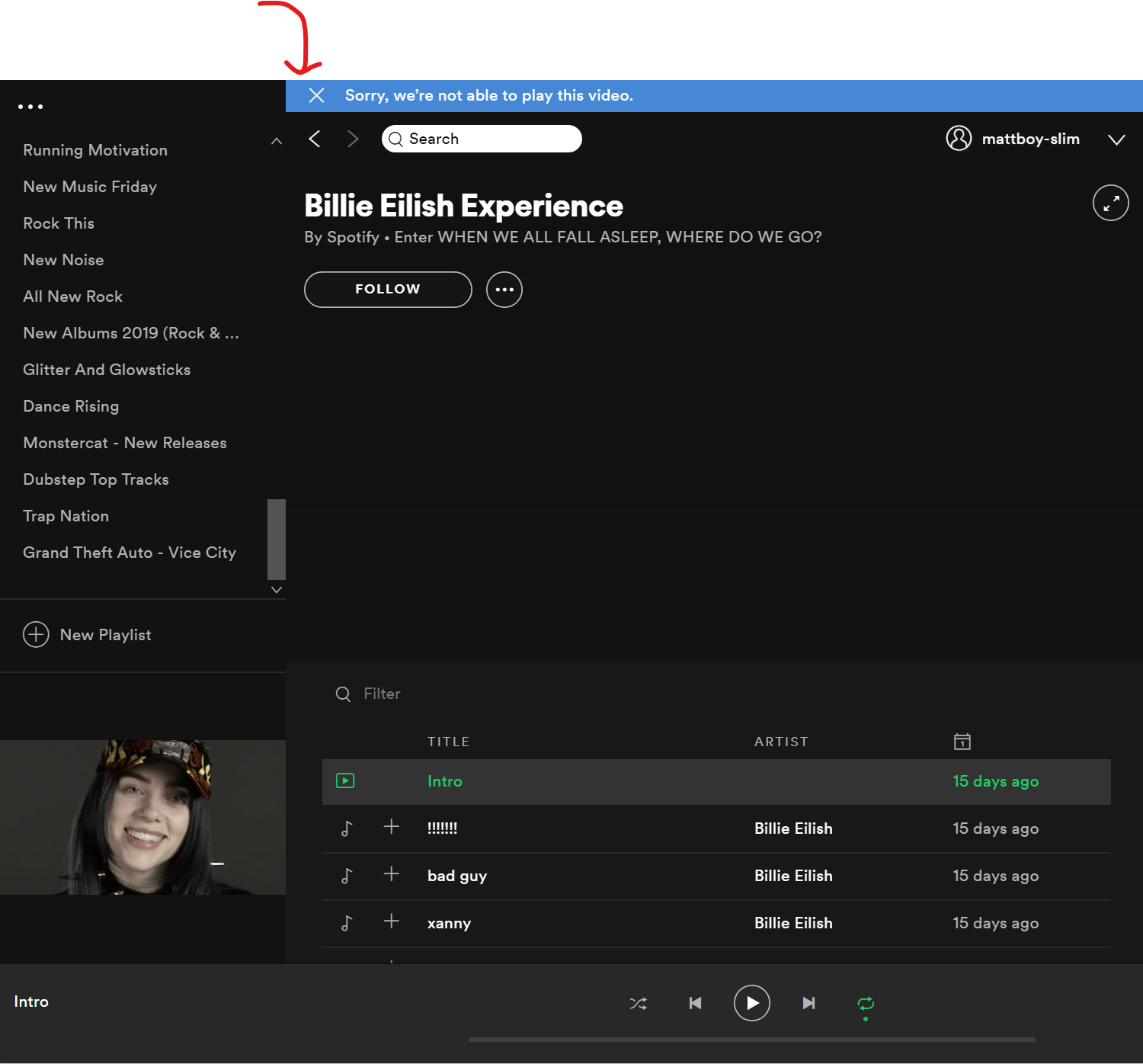Toggle repeat mode off
This screenshot has height=1064, width=1143.
tap(866, 1003)
